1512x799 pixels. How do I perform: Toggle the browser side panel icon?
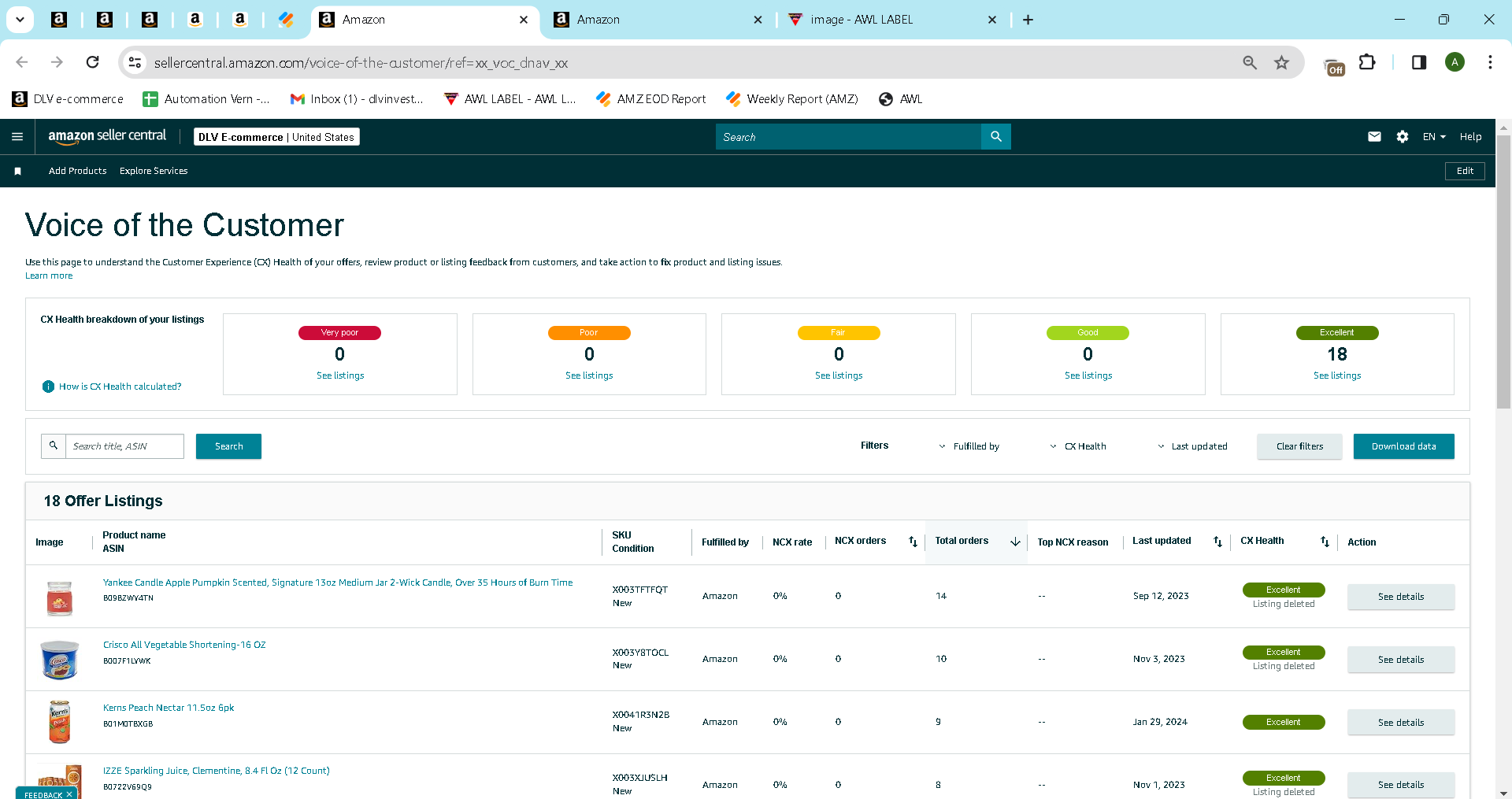[x=1419, y=62]
